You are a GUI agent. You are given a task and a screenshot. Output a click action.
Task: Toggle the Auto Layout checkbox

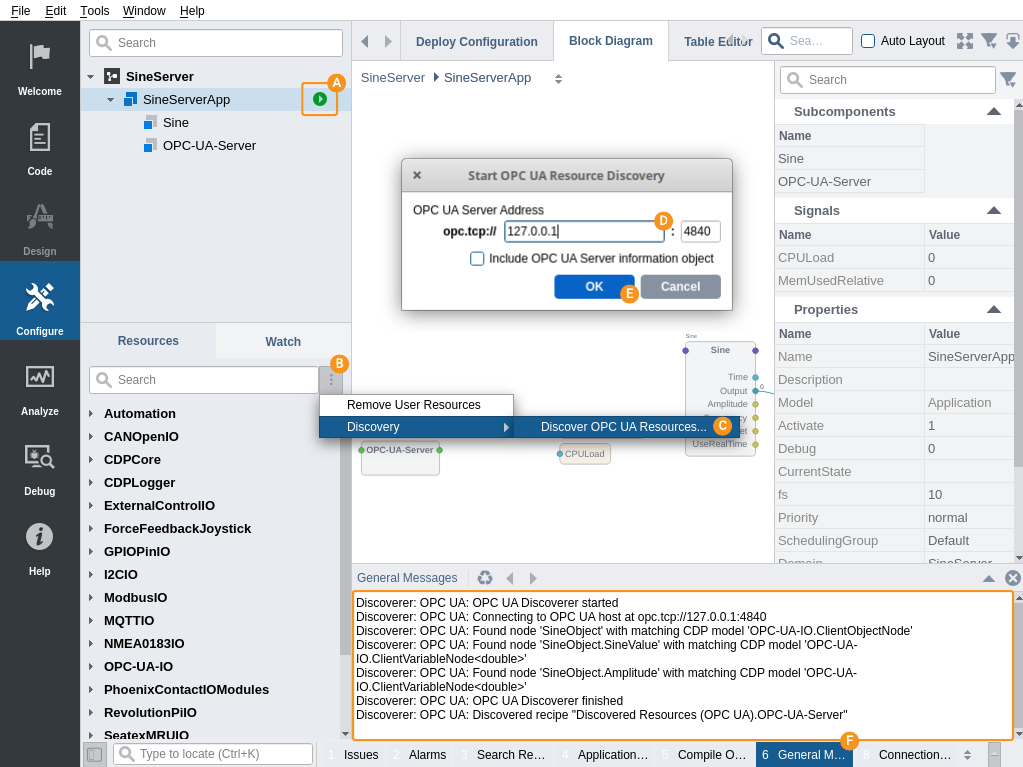[868, 41]
